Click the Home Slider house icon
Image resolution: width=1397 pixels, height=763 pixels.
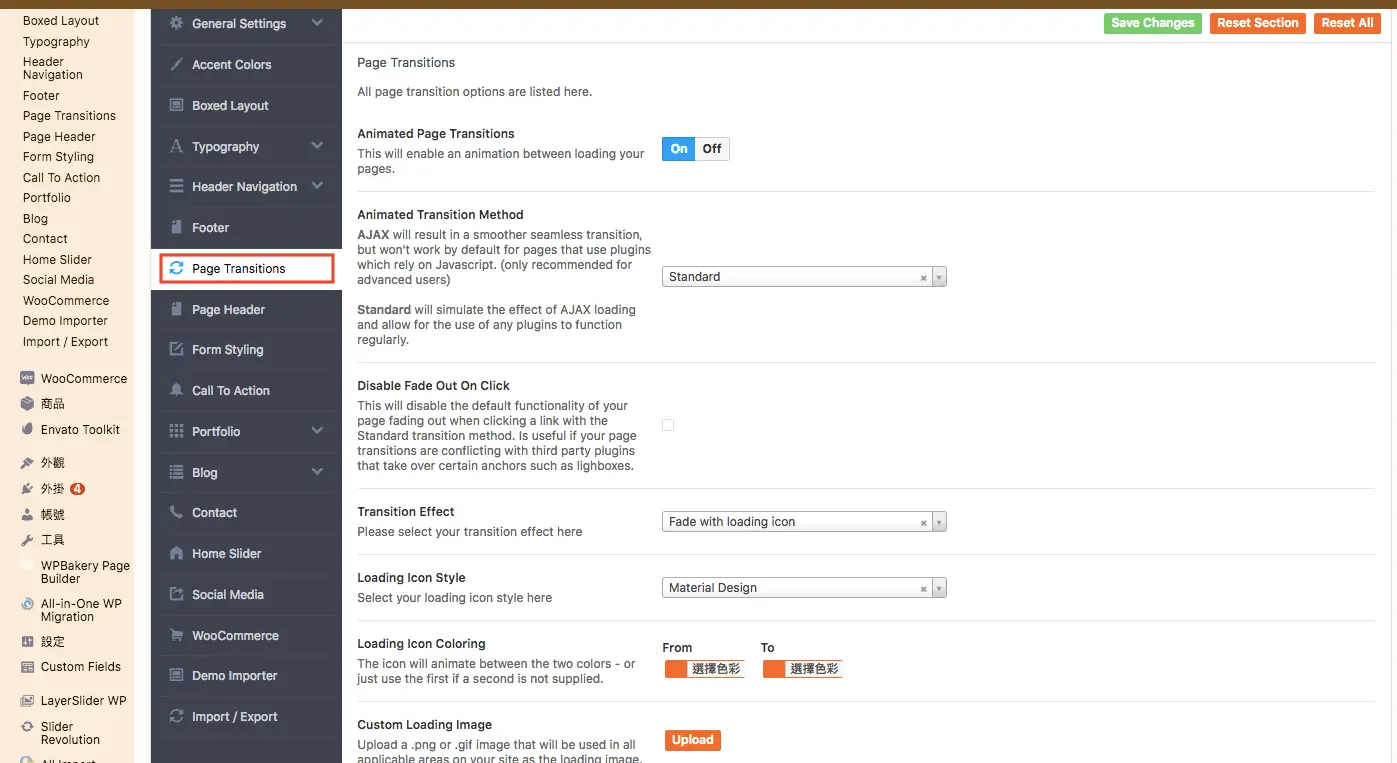pos(176,553)
